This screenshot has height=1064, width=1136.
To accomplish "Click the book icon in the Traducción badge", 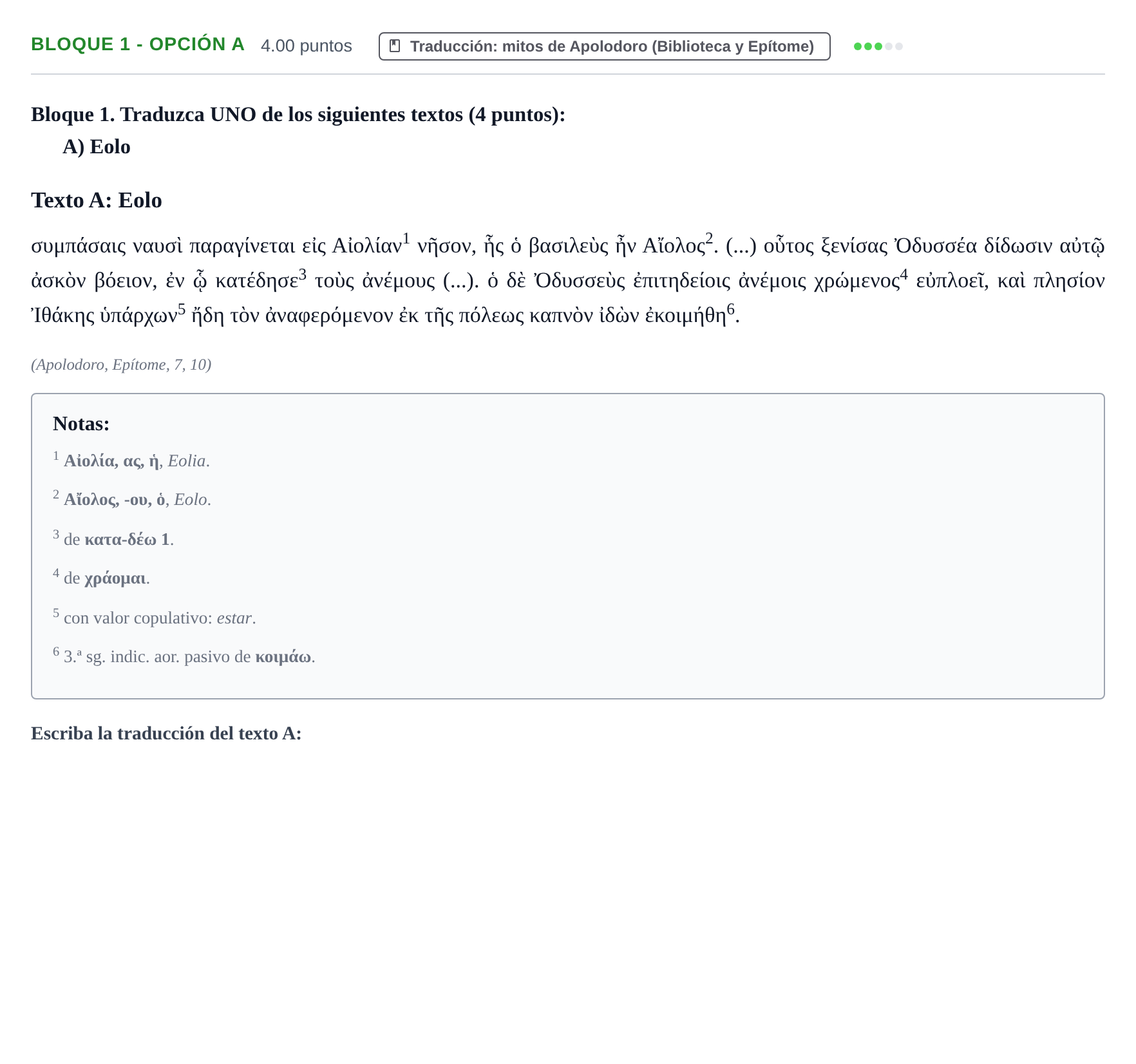I will point(395,46).
